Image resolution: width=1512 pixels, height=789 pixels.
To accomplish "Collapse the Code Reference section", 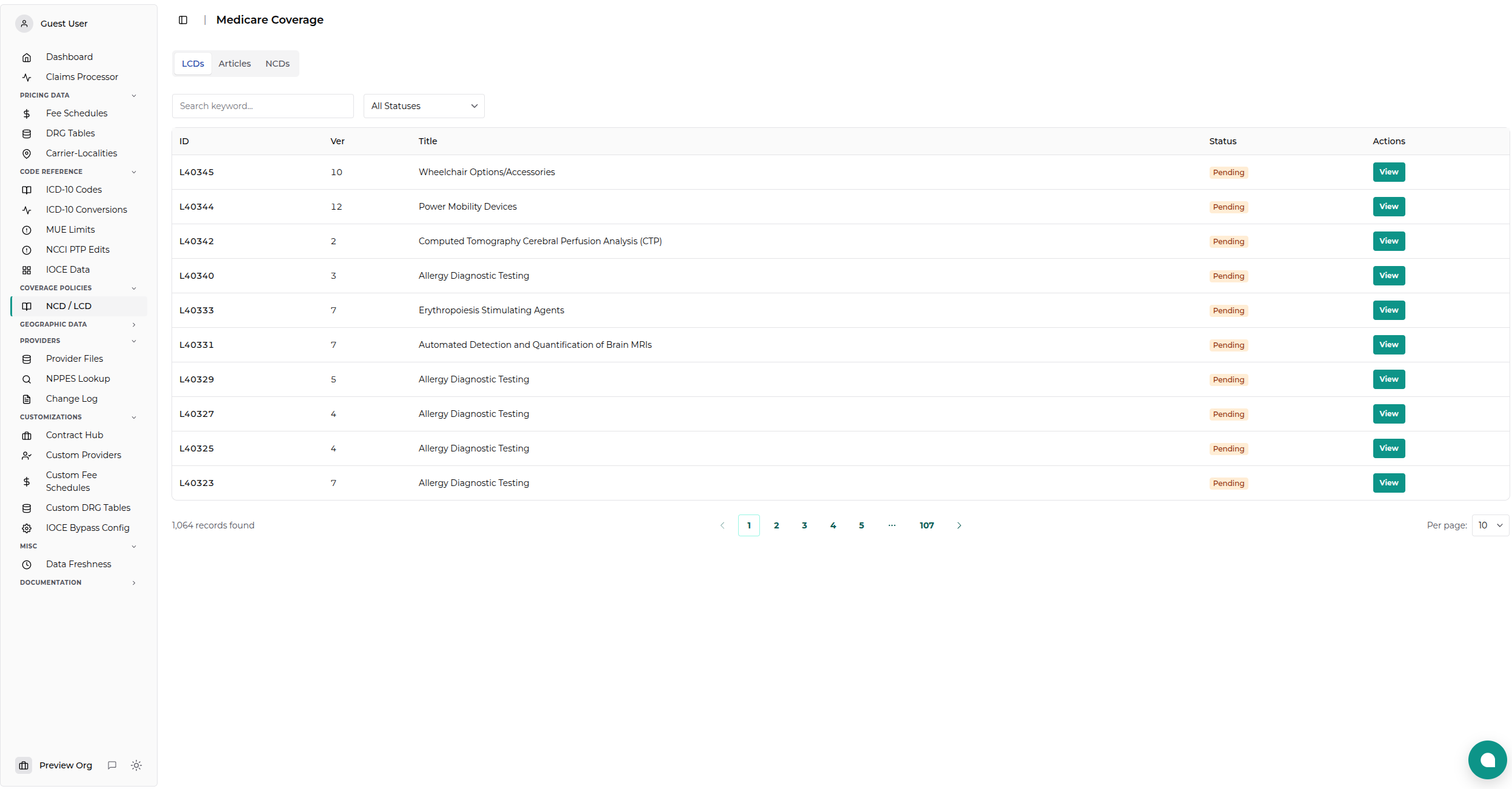I will (134, 172).
